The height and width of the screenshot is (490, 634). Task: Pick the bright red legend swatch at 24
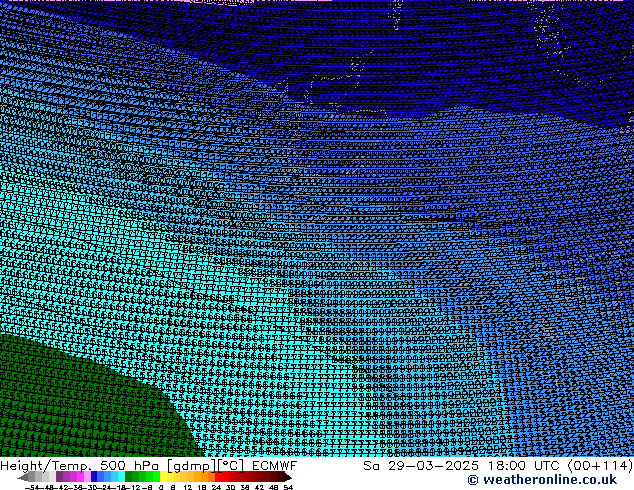(218, 477)
